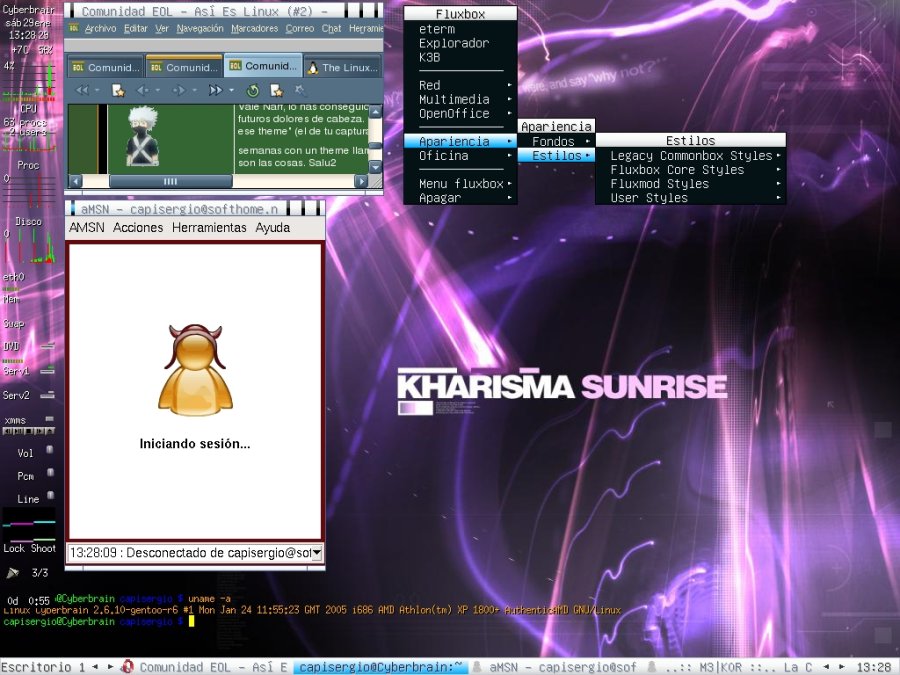Screen dimensions: 900x675
Task: Switch to second Comunid... tab with orange bar
Action: pos(184,67)
